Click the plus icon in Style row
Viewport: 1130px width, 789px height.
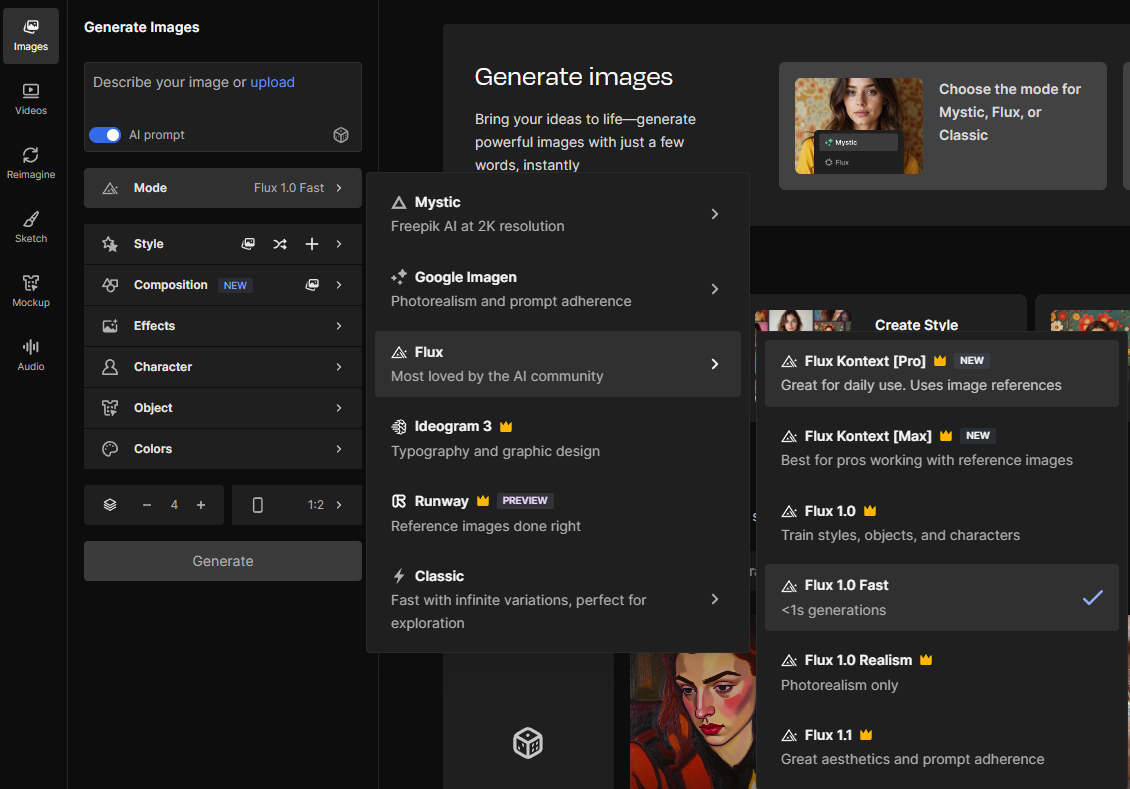click(311, 244)
